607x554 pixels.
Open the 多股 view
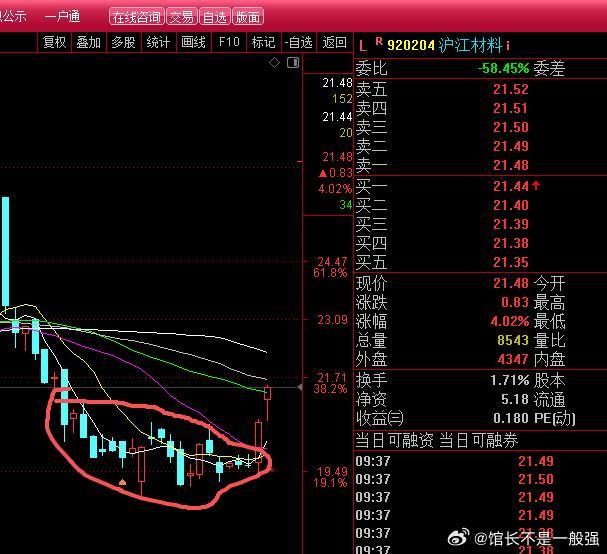(x=123, y=42)
